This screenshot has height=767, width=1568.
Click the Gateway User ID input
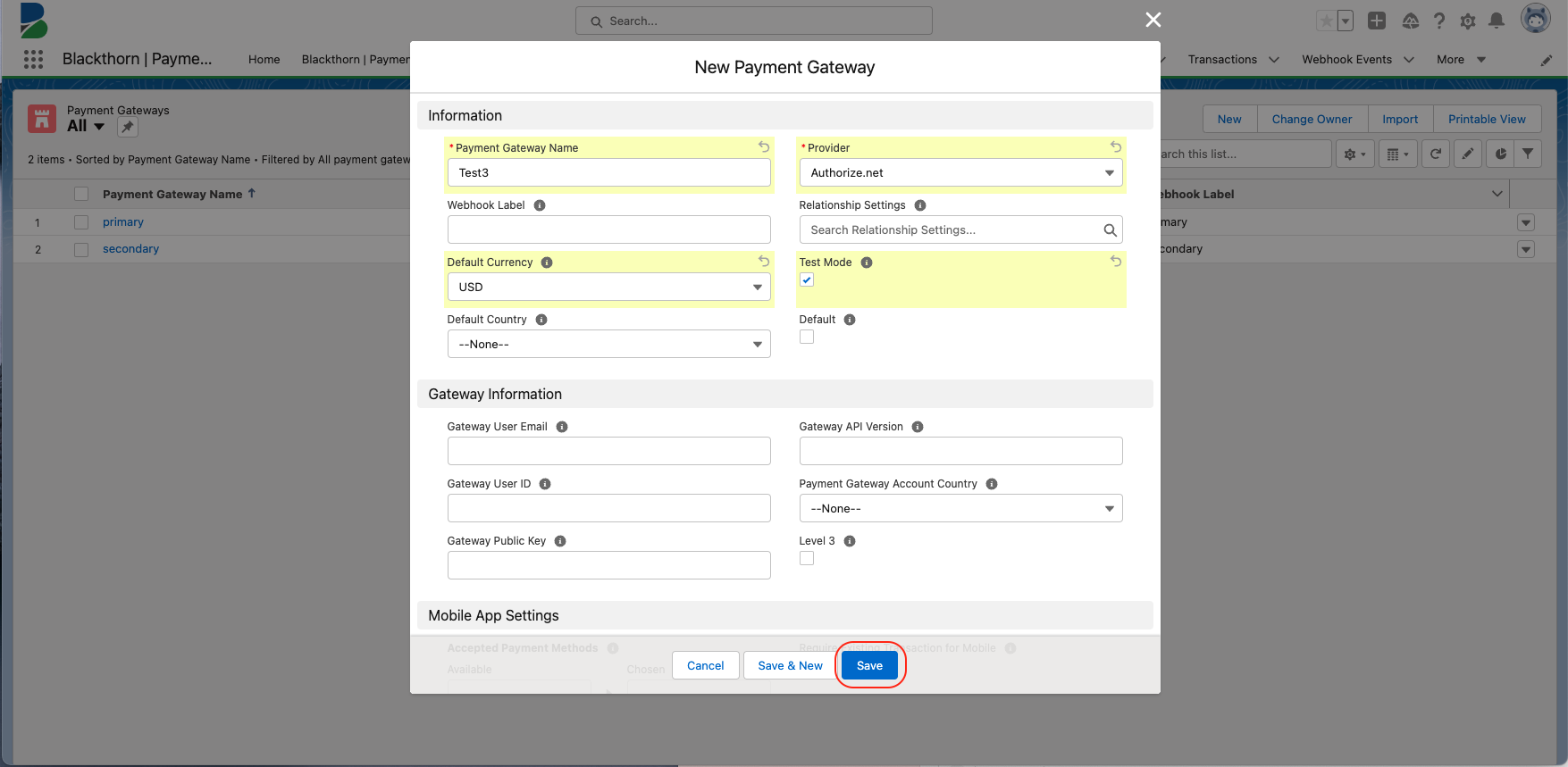coord(608,508)
